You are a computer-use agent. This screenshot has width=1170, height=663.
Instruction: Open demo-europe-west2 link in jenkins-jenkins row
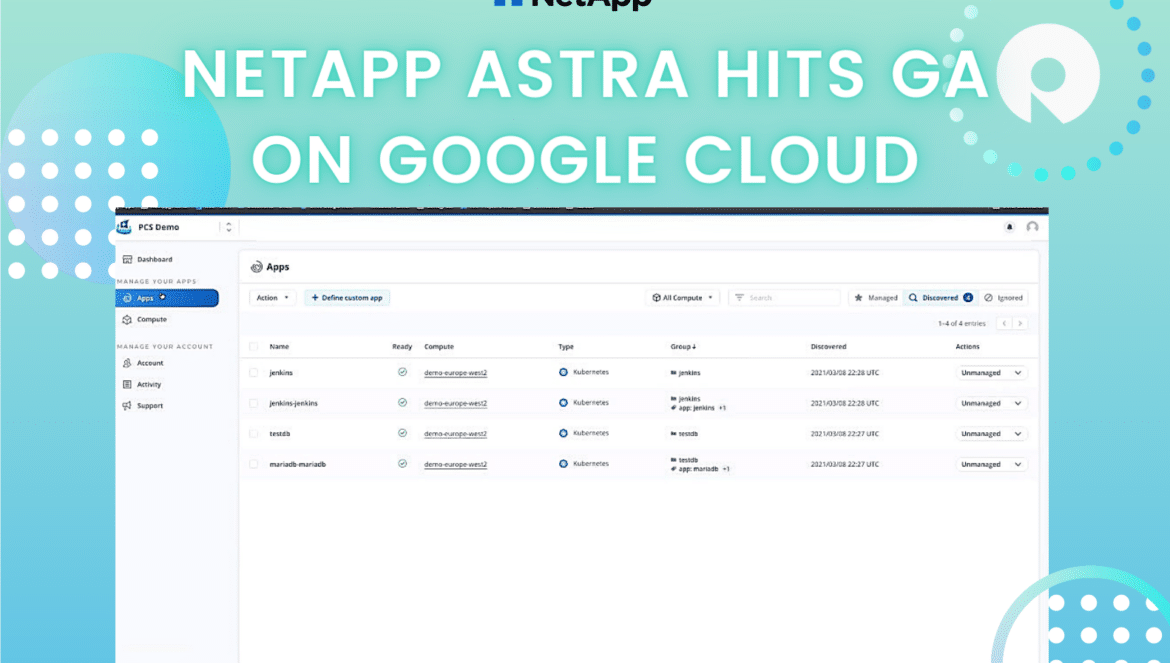pyautogui.click(x=455, y=403)
